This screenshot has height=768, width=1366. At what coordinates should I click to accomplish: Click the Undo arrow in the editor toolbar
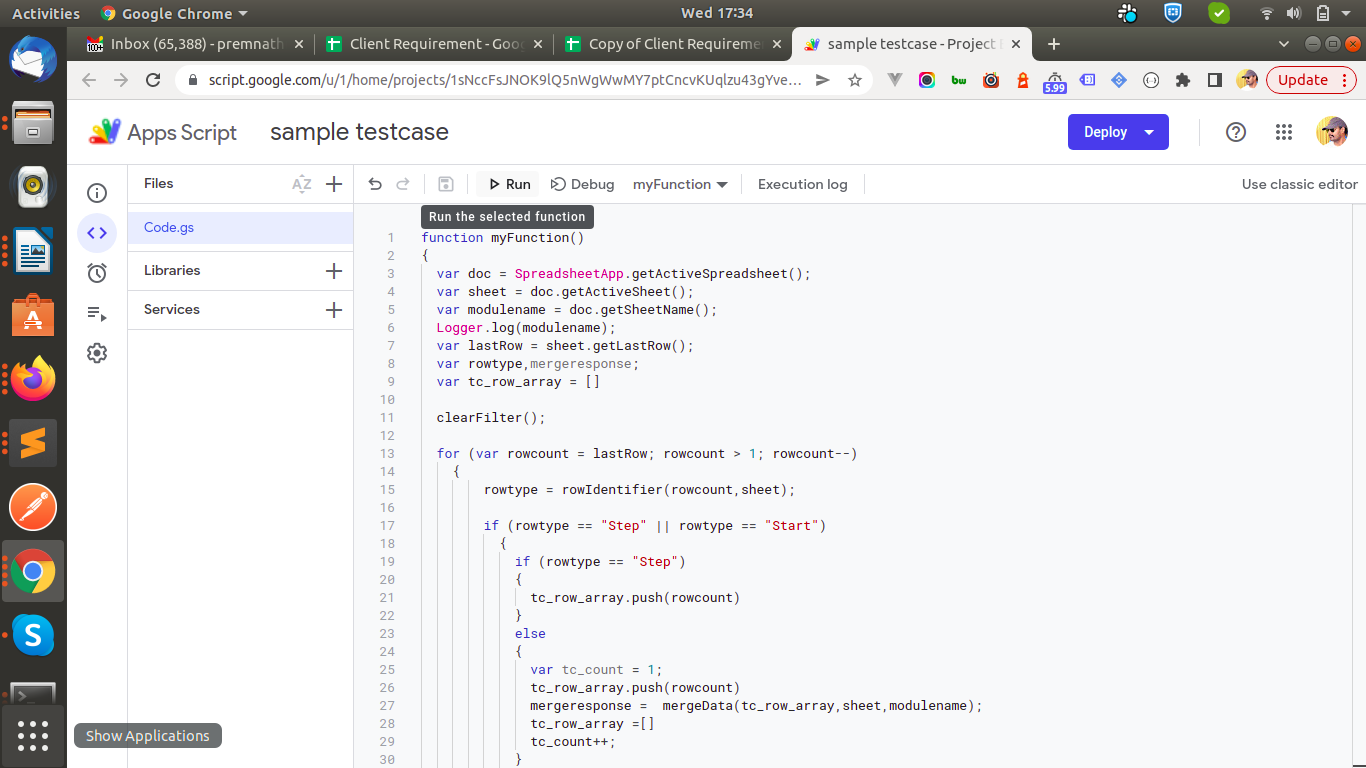[375, 184]
